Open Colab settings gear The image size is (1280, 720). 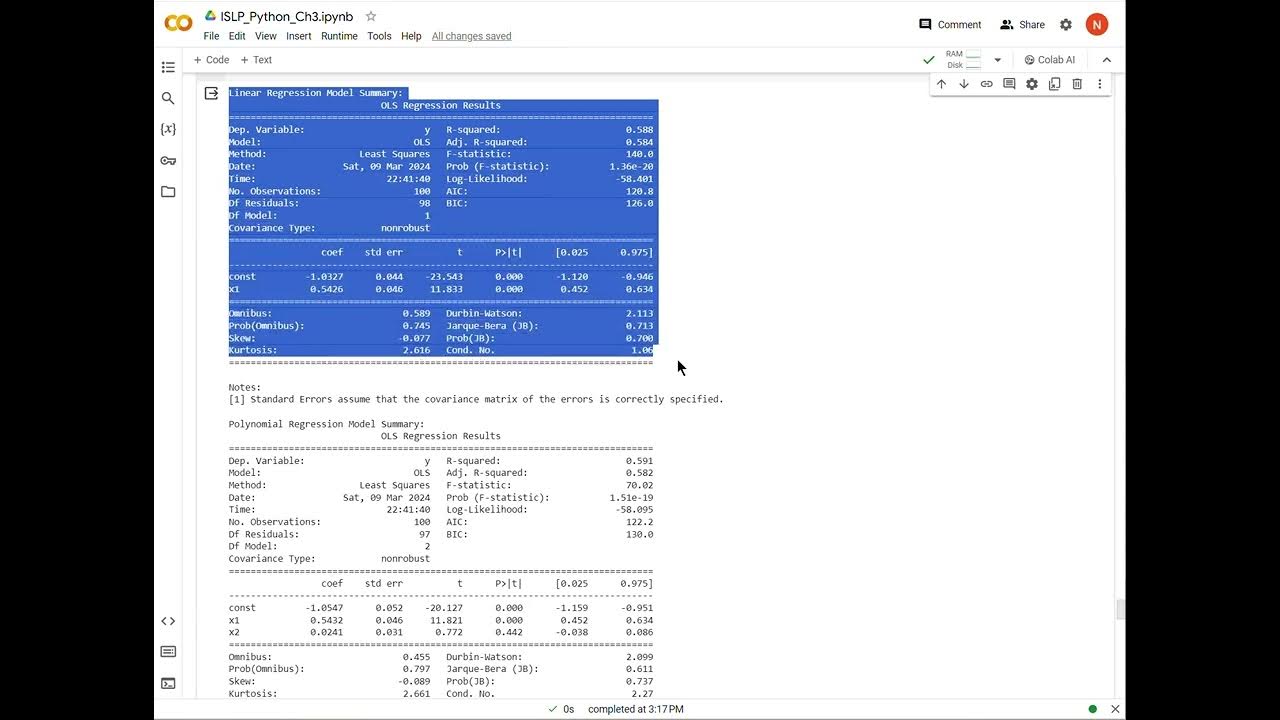point(1066,25)
